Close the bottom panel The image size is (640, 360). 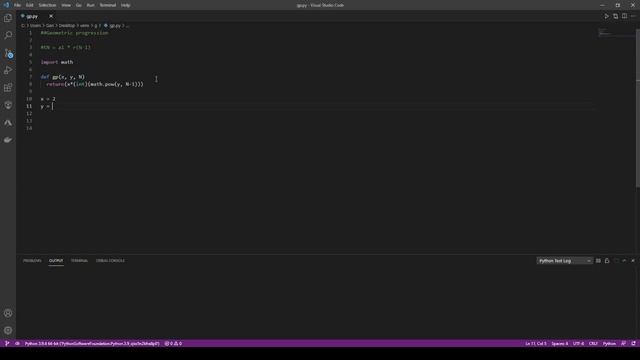tap(633, 261)
